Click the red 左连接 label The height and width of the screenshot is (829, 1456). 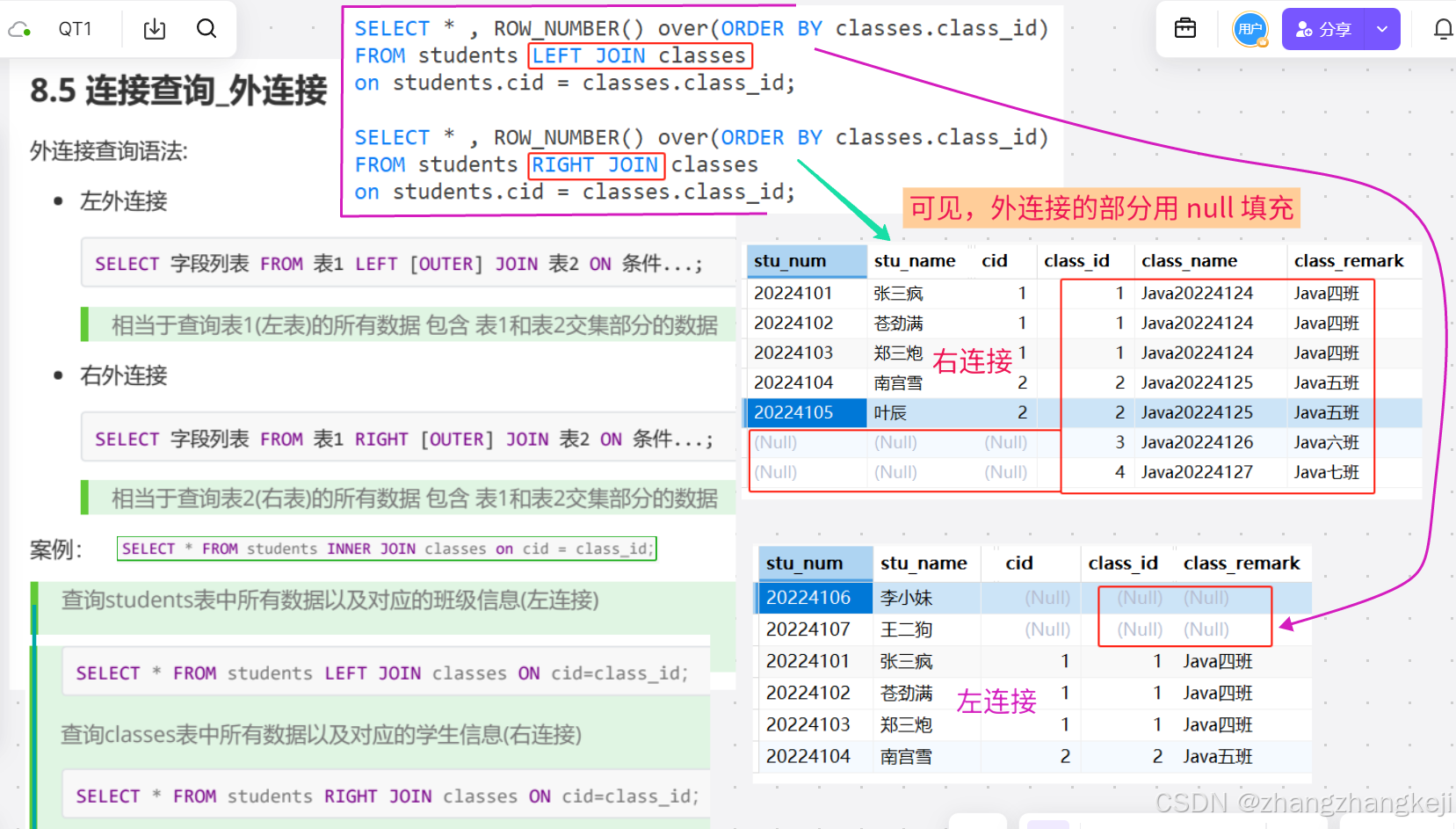click(996, 701)
